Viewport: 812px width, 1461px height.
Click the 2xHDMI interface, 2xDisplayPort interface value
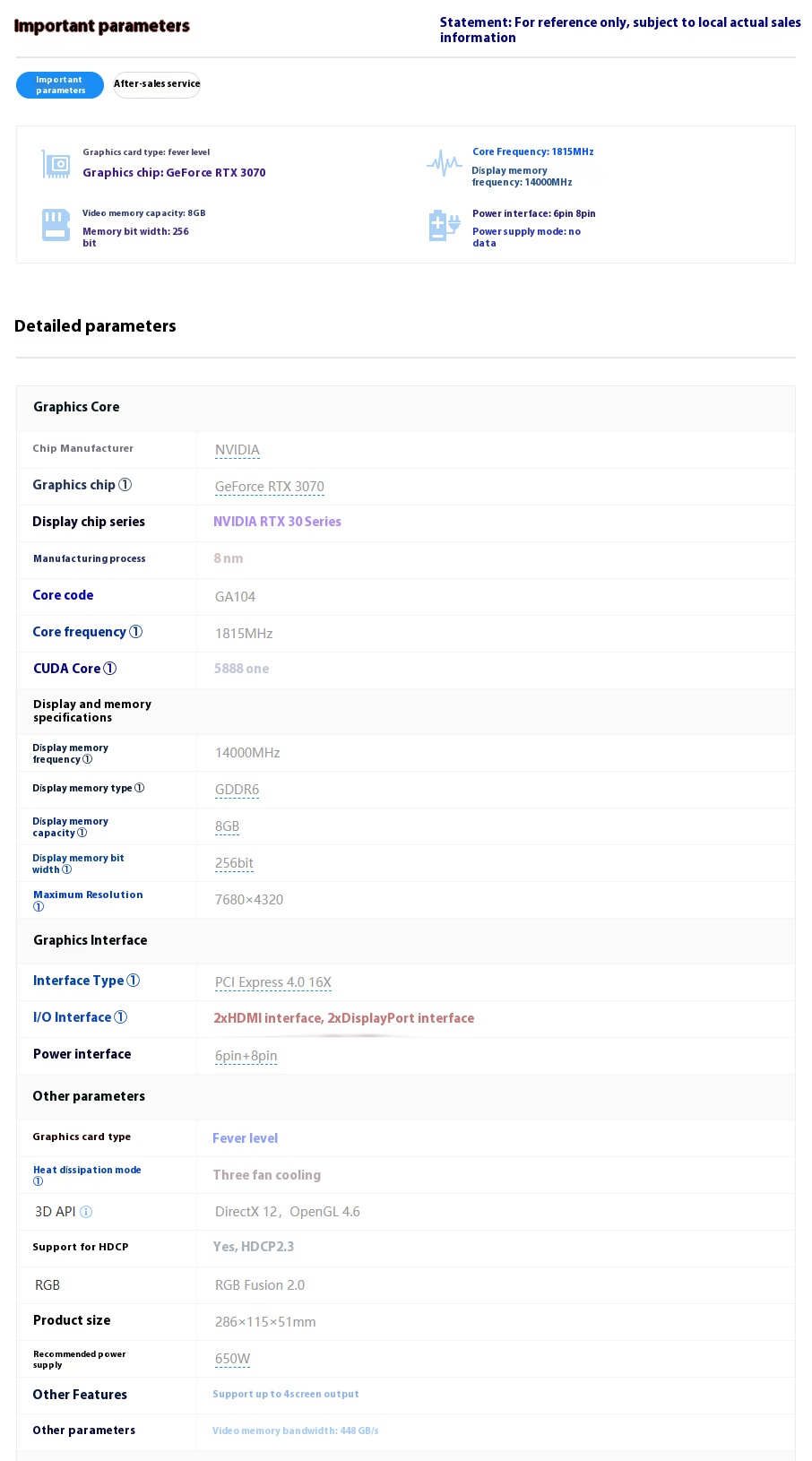coord(343,1018)
